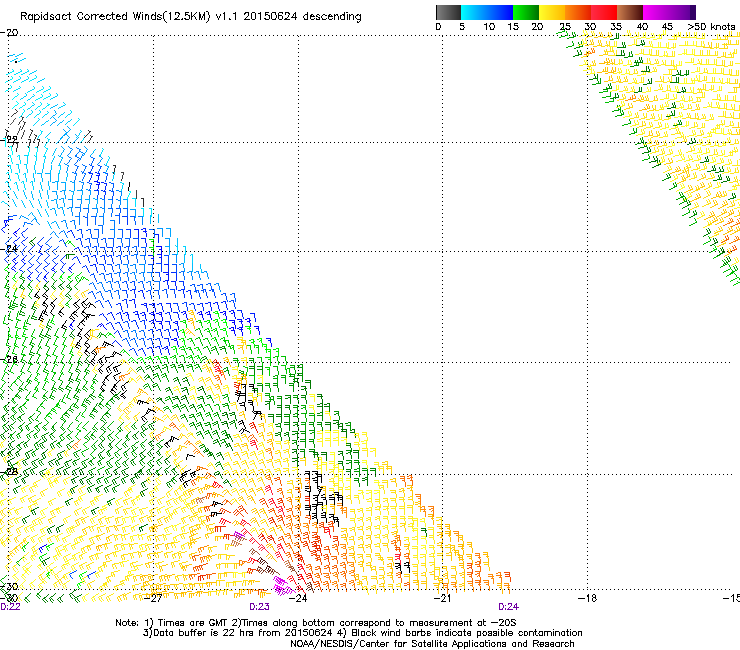
Task: Choose the brown 35-40 knots legend swatch
Action: (630, 12)
